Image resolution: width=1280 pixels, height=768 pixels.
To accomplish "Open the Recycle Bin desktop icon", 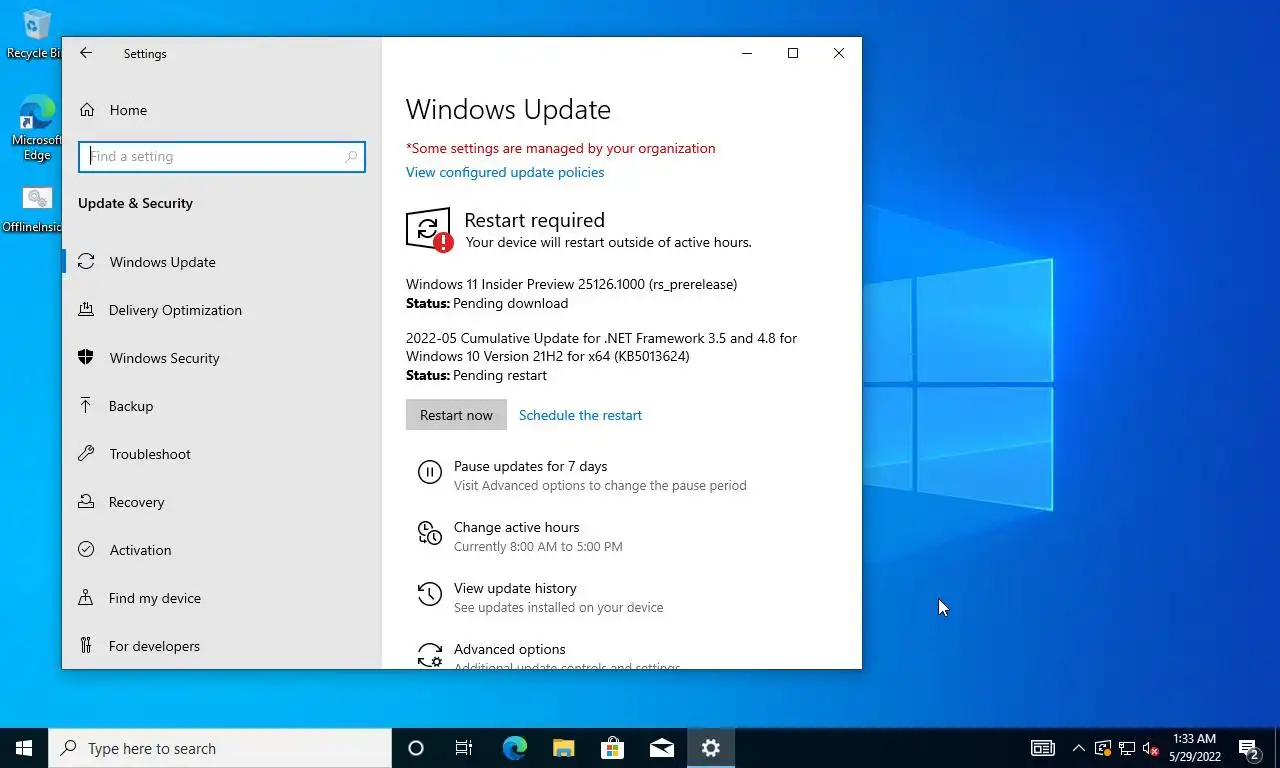I will (x=35, y=33).
